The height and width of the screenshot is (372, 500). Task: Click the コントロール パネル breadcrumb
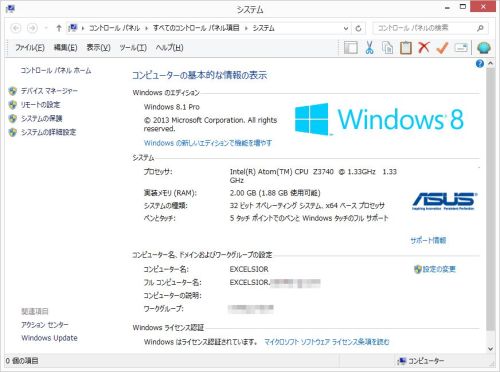pos(115,28)
